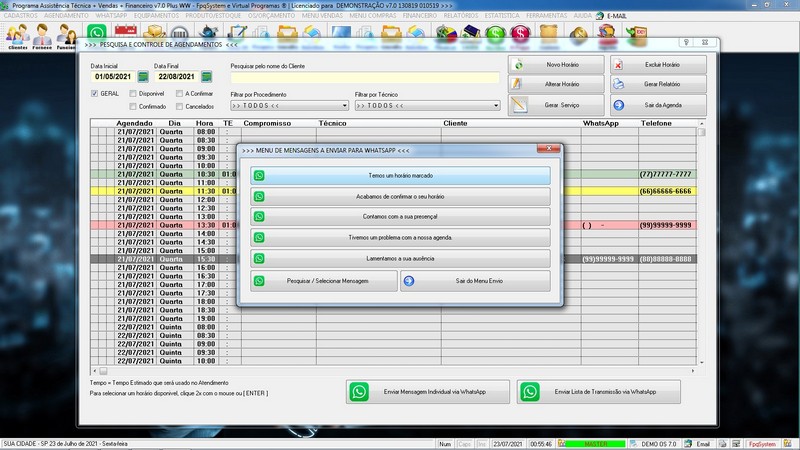Click Excluir Horário button
800x450 pixels.
point(658,65)
